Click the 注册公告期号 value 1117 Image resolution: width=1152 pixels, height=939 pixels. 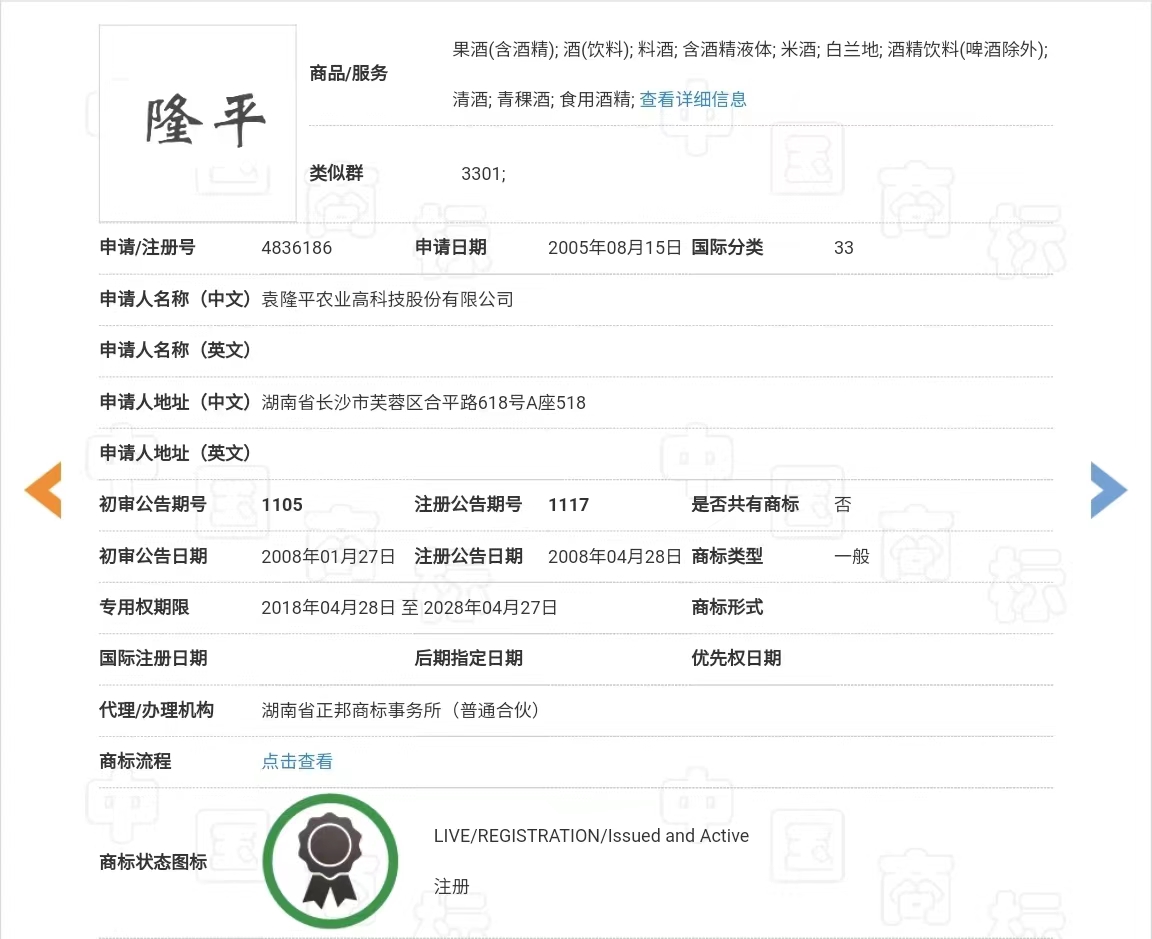pyautogui.click(x=568, y=505)
